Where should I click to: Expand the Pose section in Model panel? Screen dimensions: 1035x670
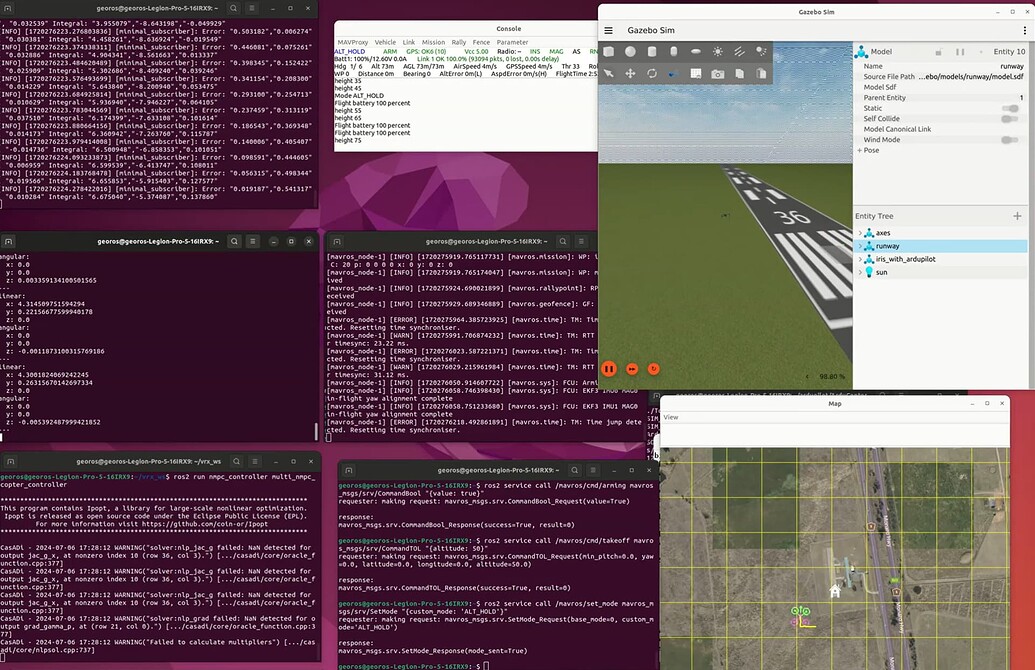(x=860, y=151)
